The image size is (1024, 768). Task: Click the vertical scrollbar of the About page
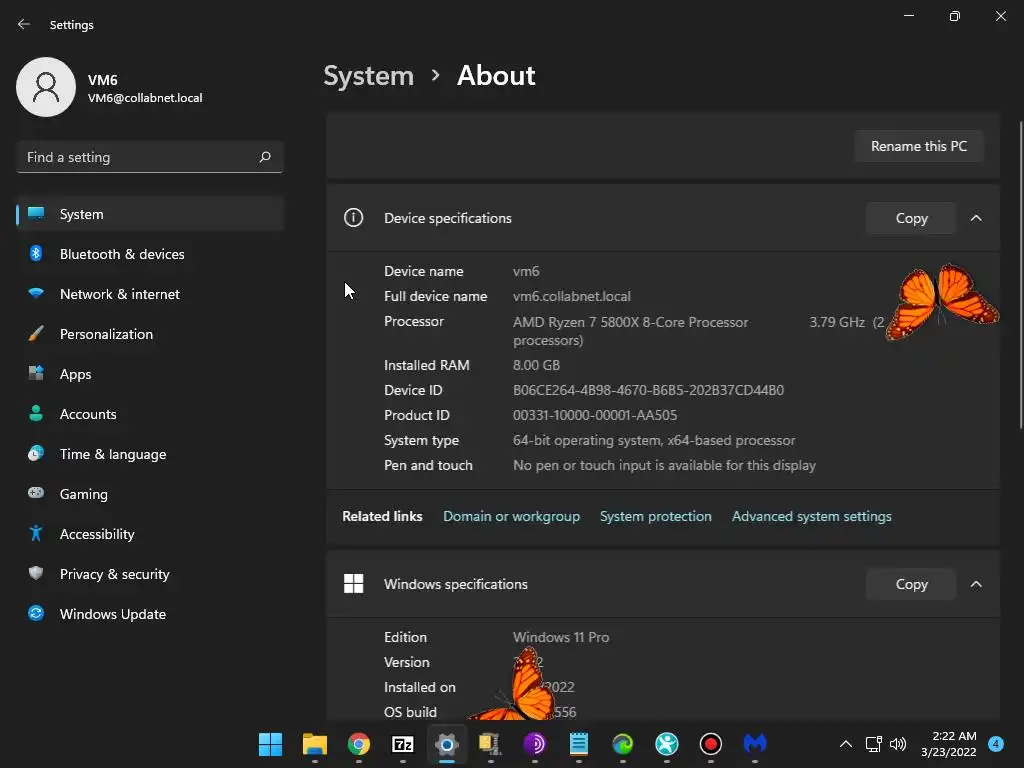tap(1021, 274)
